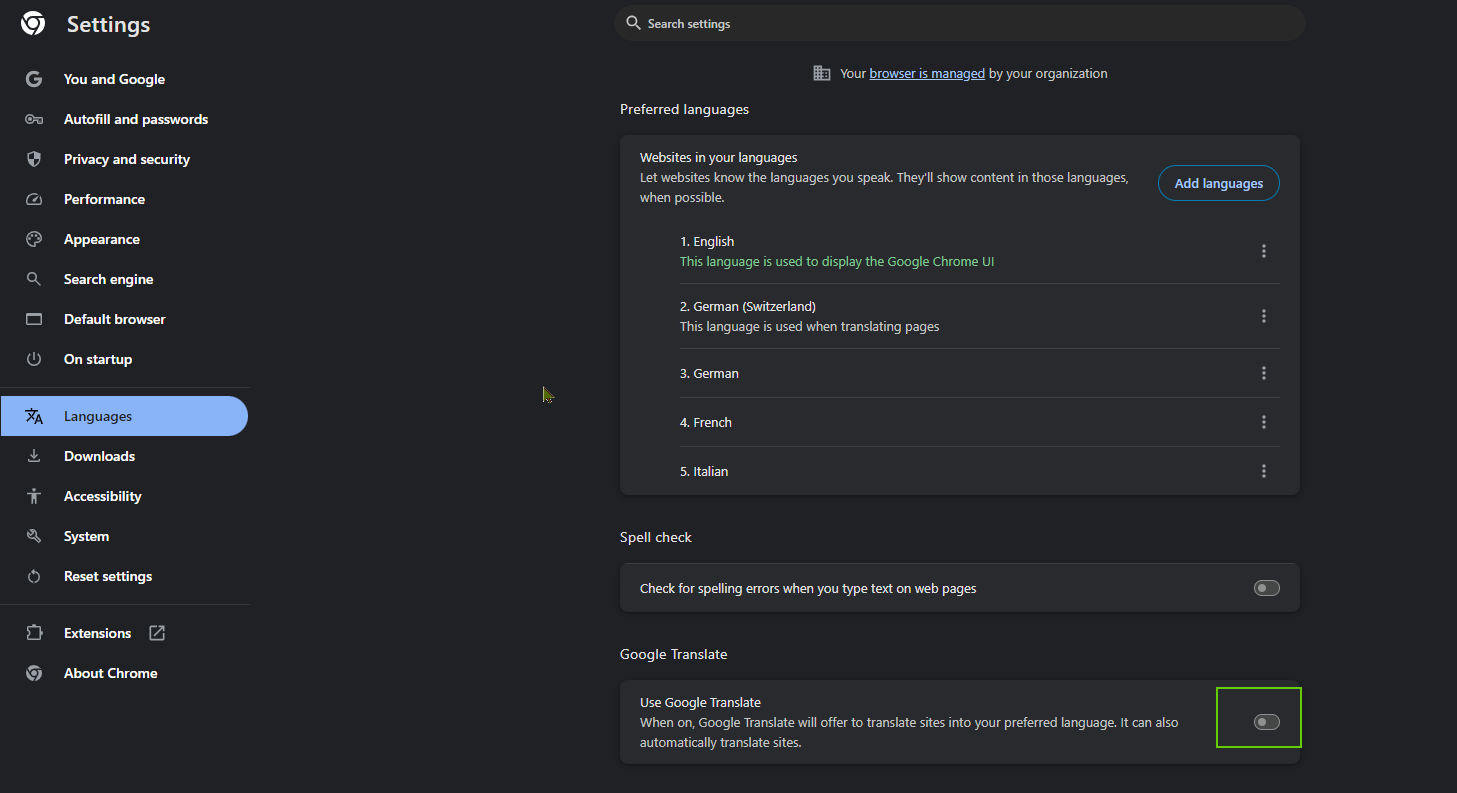Open the About Chrome page

click(x=124, y=673)
